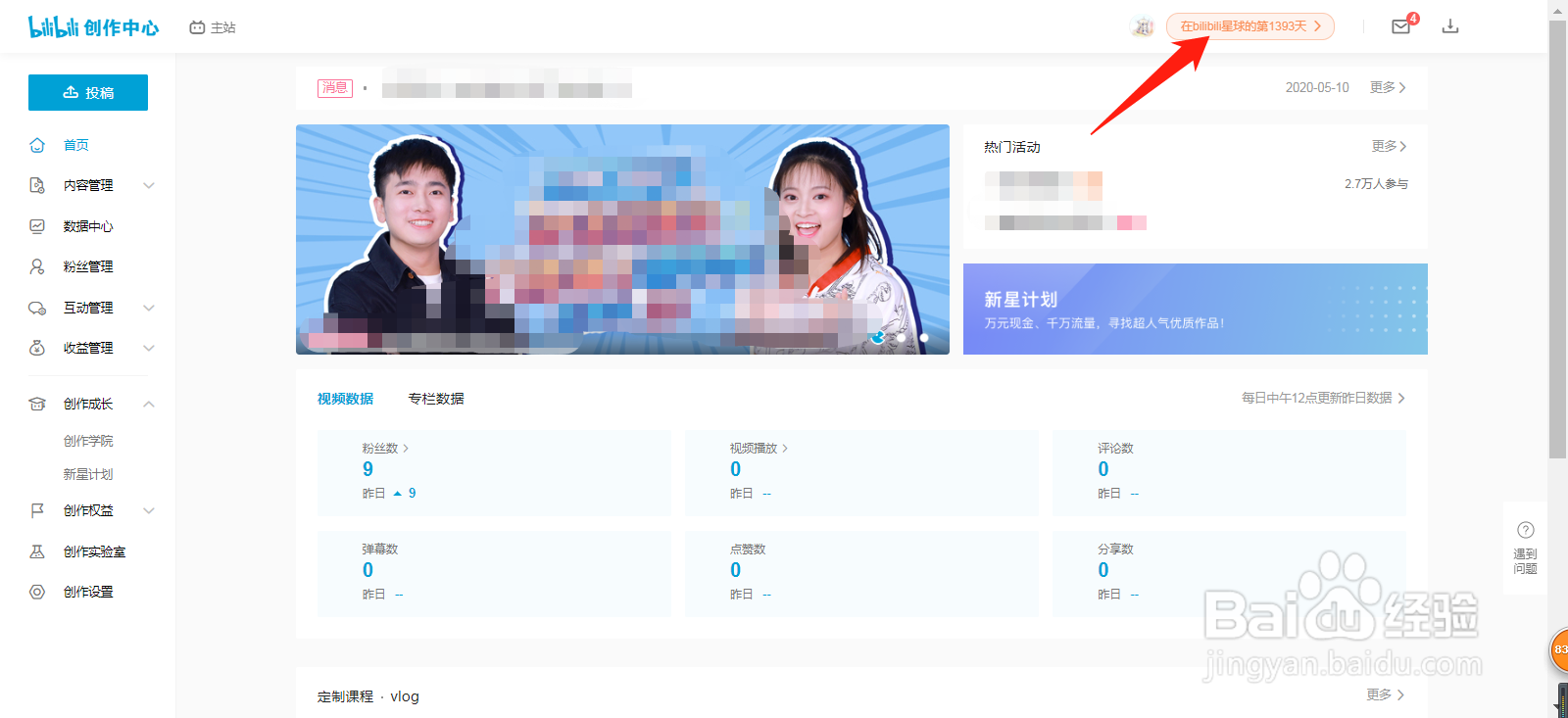This screenshot has width=1568, height=718.
Task: Open 更多 in 热门活动 panel
Action: click(x=1389, y=146)
